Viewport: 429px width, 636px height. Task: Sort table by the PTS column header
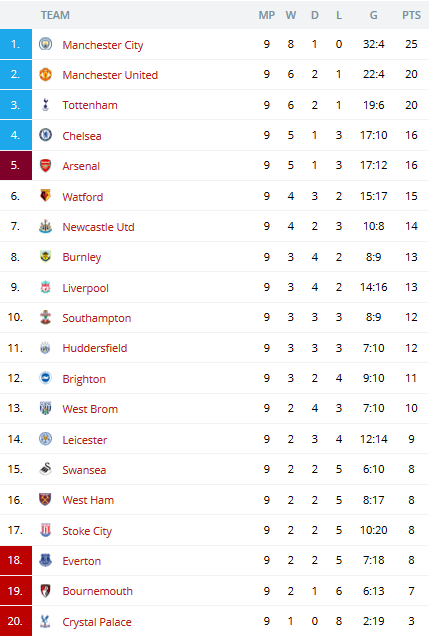click(x=411, y=15)
